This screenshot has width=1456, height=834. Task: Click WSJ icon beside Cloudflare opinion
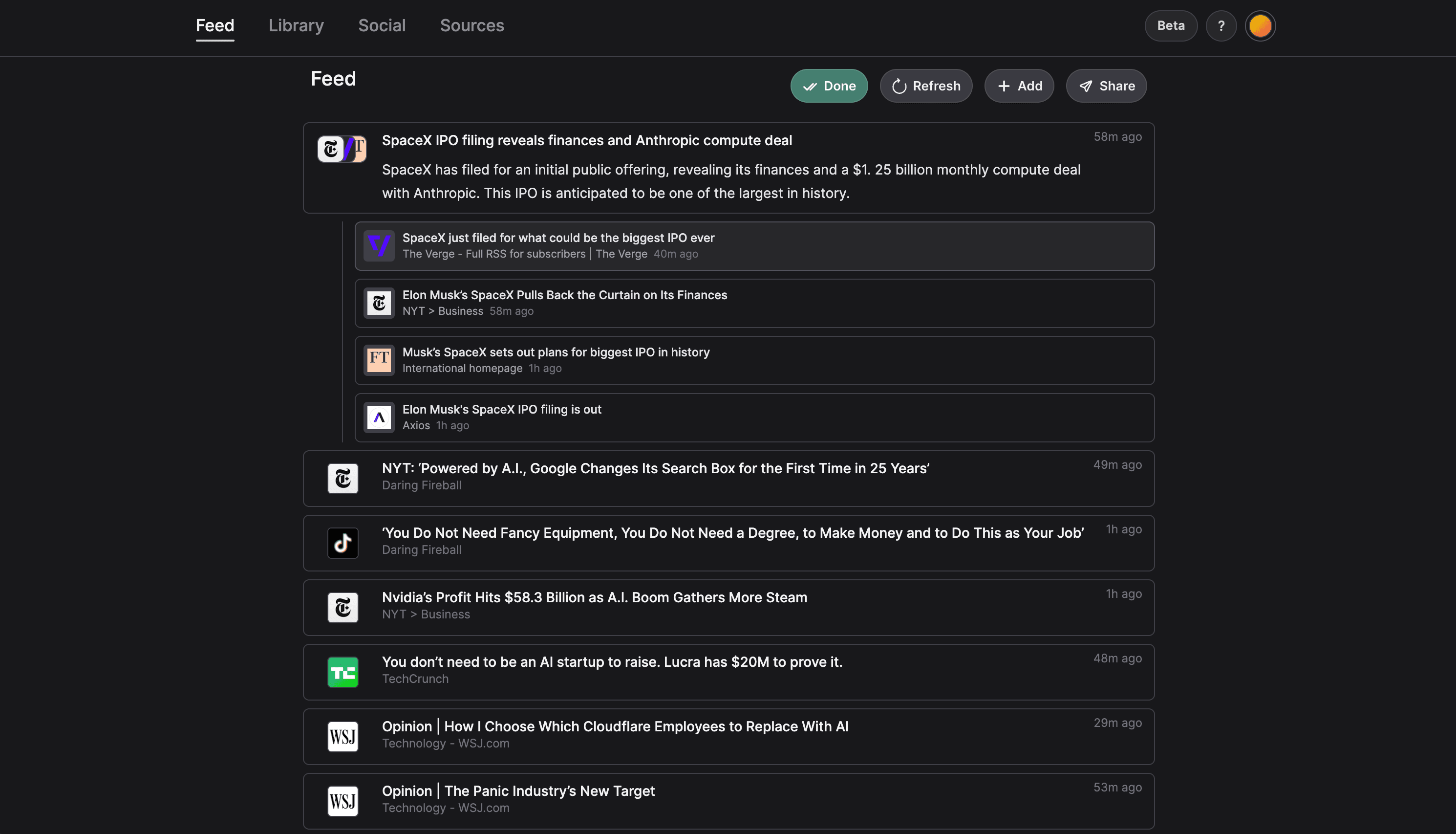(343, 737)
